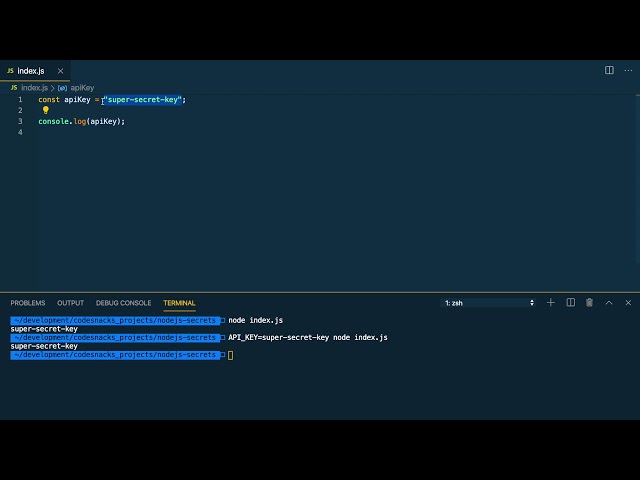Click the 'node index.js' terminal command
Screen dimensions: 640x480
coord(256,320)
